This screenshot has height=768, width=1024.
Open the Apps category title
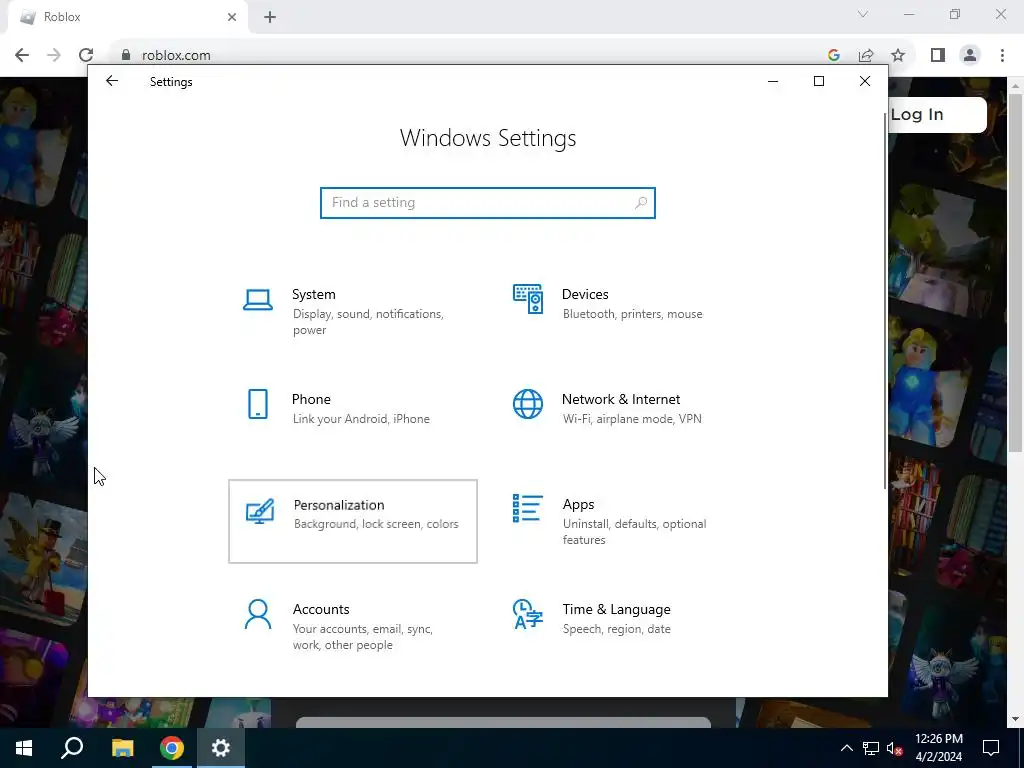click(579, 504)
